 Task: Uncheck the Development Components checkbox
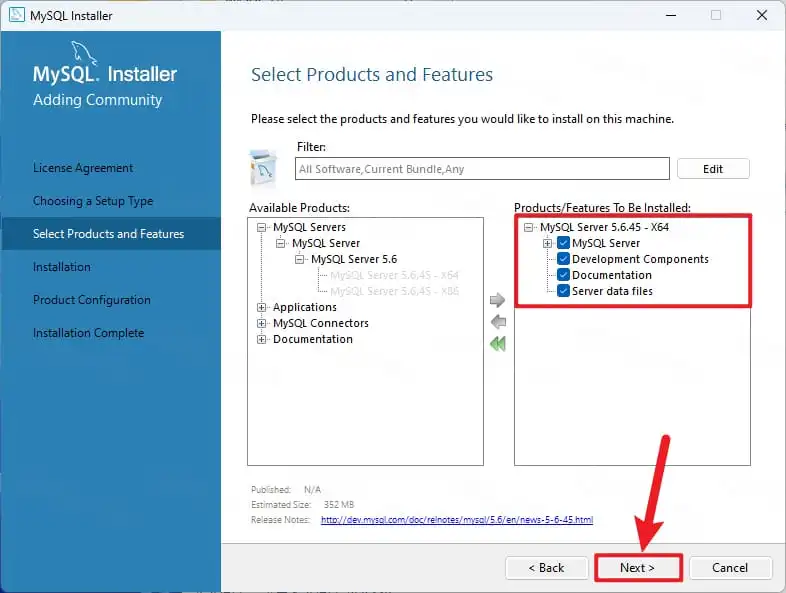point(563,259)
